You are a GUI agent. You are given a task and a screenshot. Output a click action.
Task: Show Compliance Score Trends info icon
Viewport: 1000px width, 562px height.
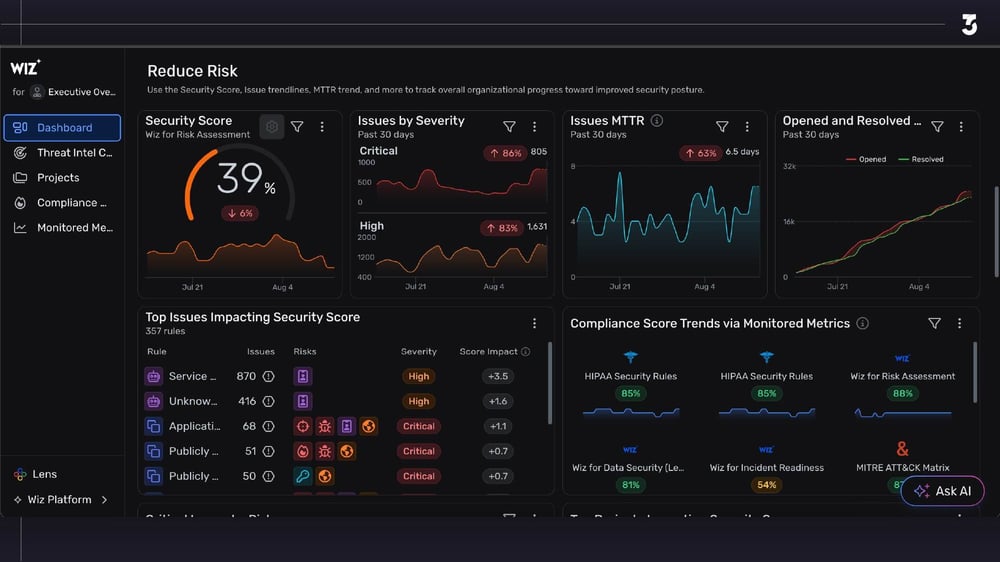tap(862, 323)
